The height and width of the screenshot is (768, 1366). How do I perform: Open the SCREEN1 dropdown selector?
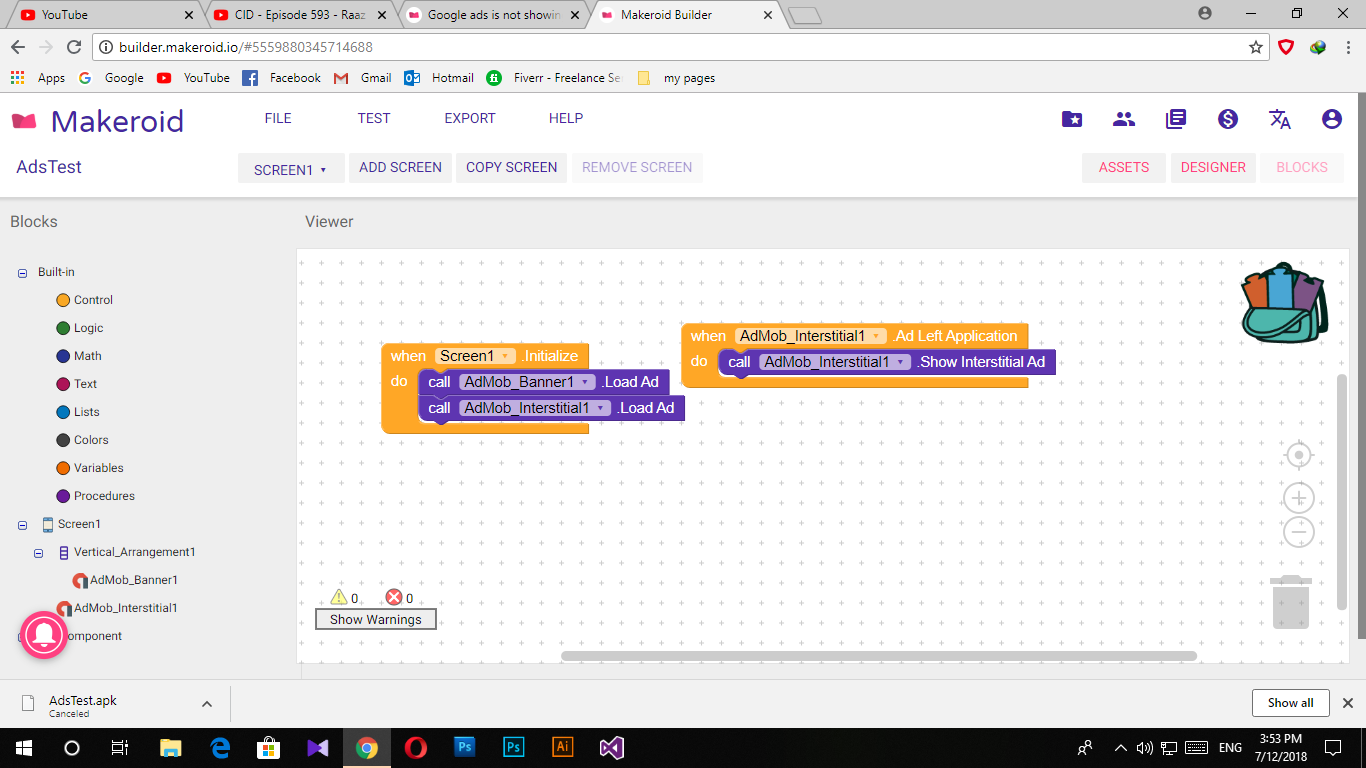(x=290, y=169)
